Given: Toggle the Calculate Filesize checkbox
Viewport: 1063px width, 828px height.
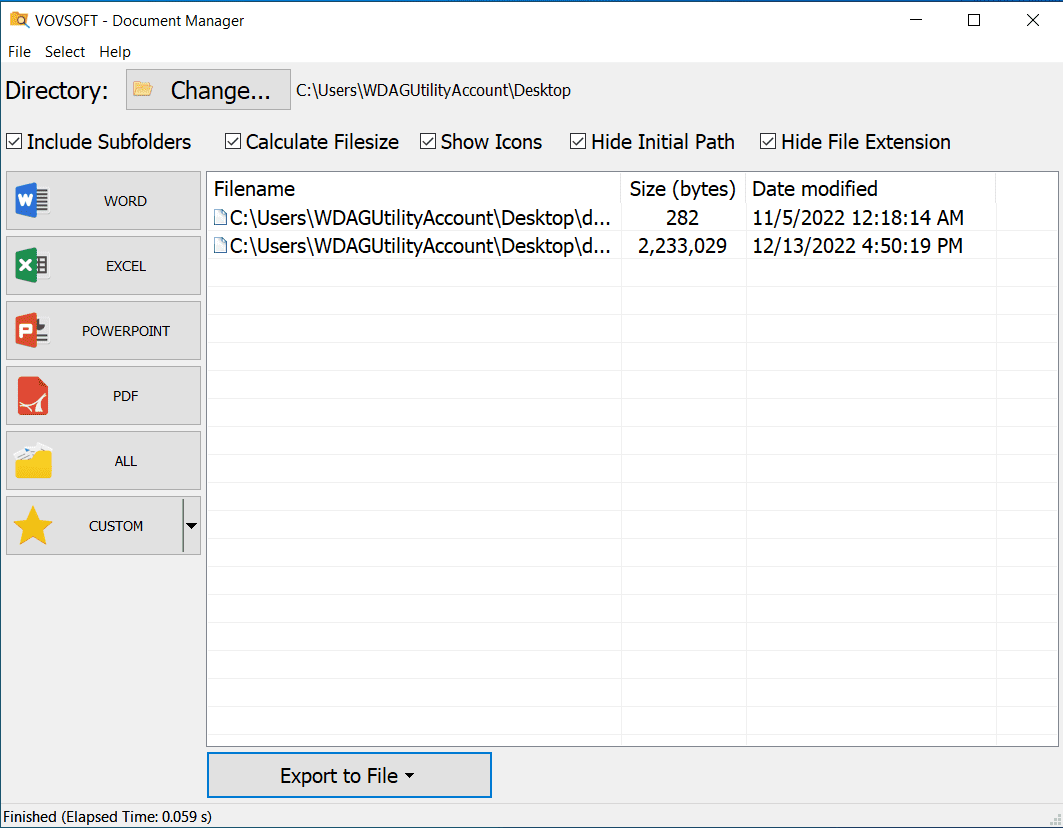Looking at the screenshot, I should pyautogui.click(x=233, y=142).
